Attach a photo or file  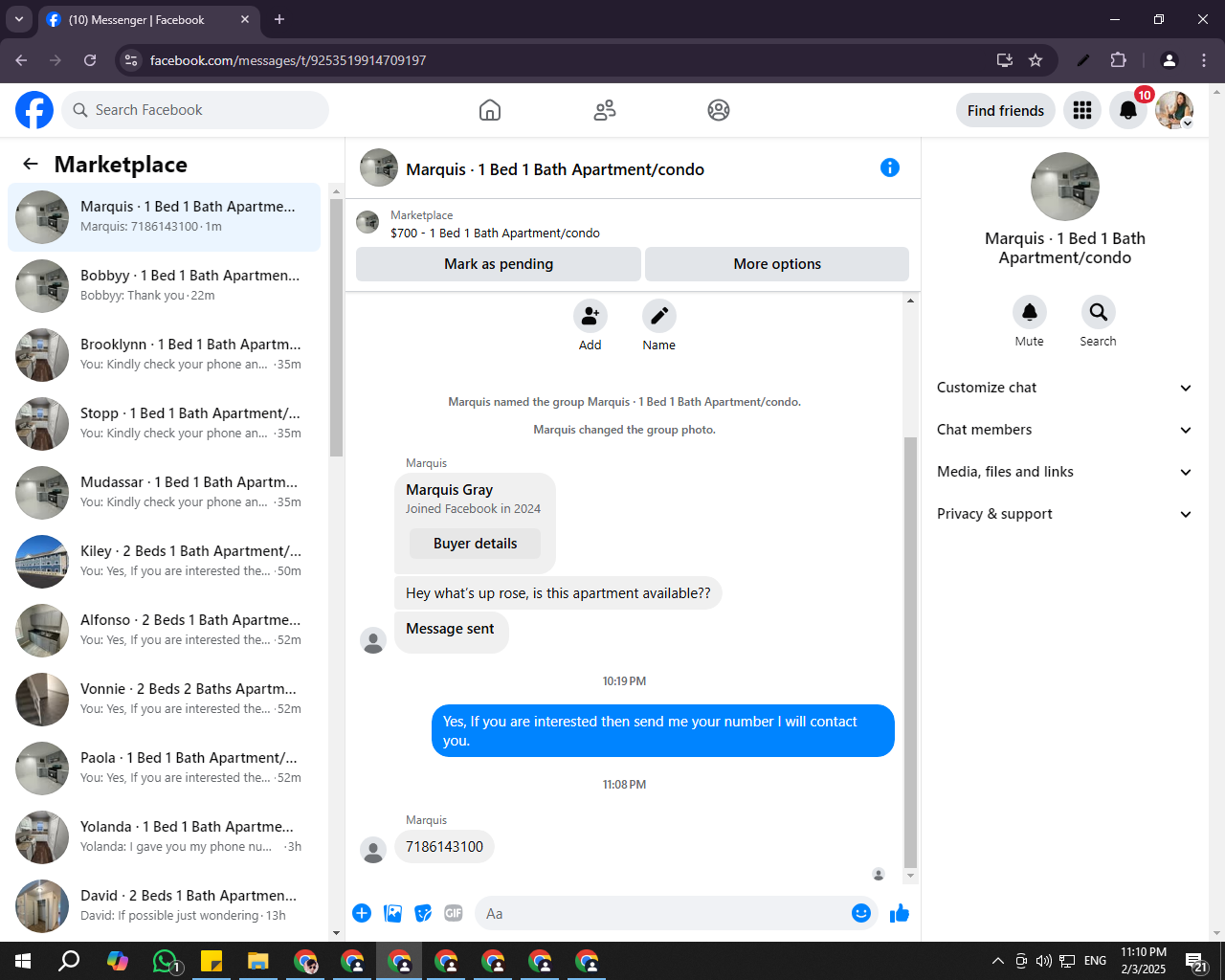392,913
